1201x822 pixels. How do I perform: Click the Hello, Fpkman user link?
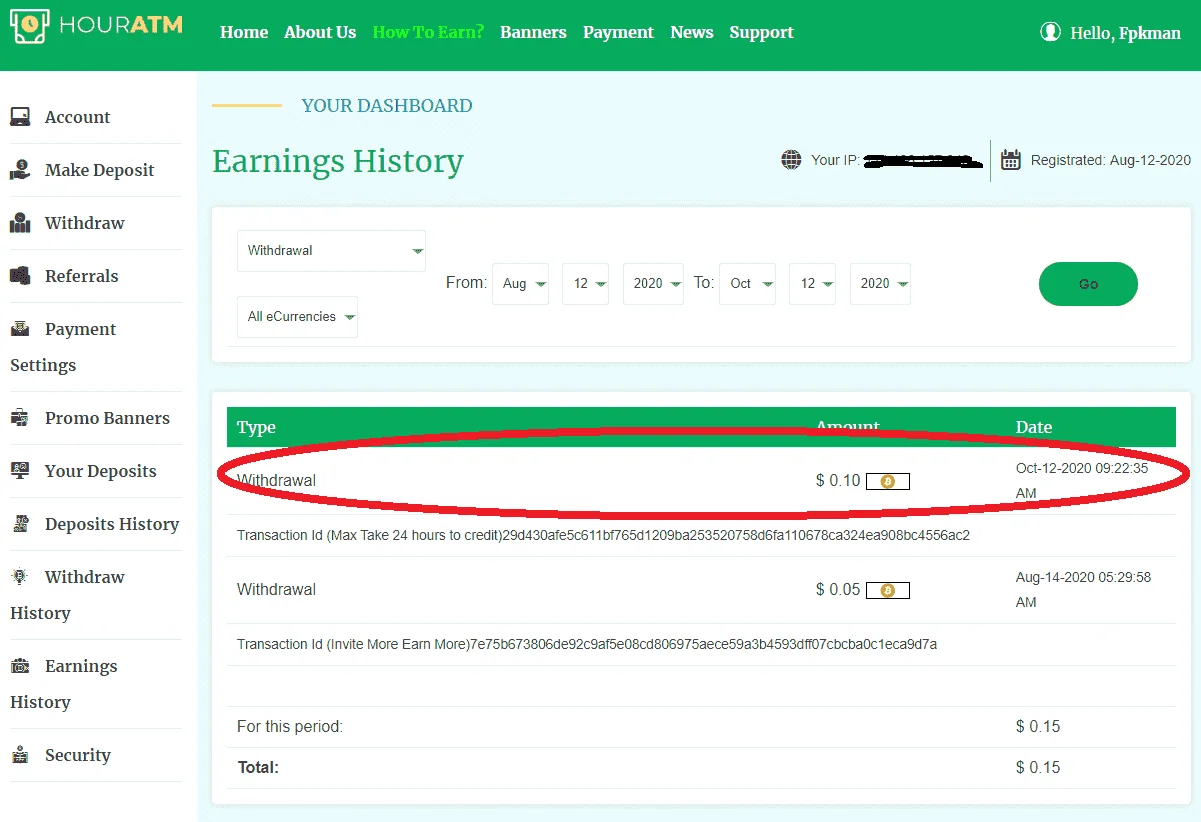click(1125, 33)
